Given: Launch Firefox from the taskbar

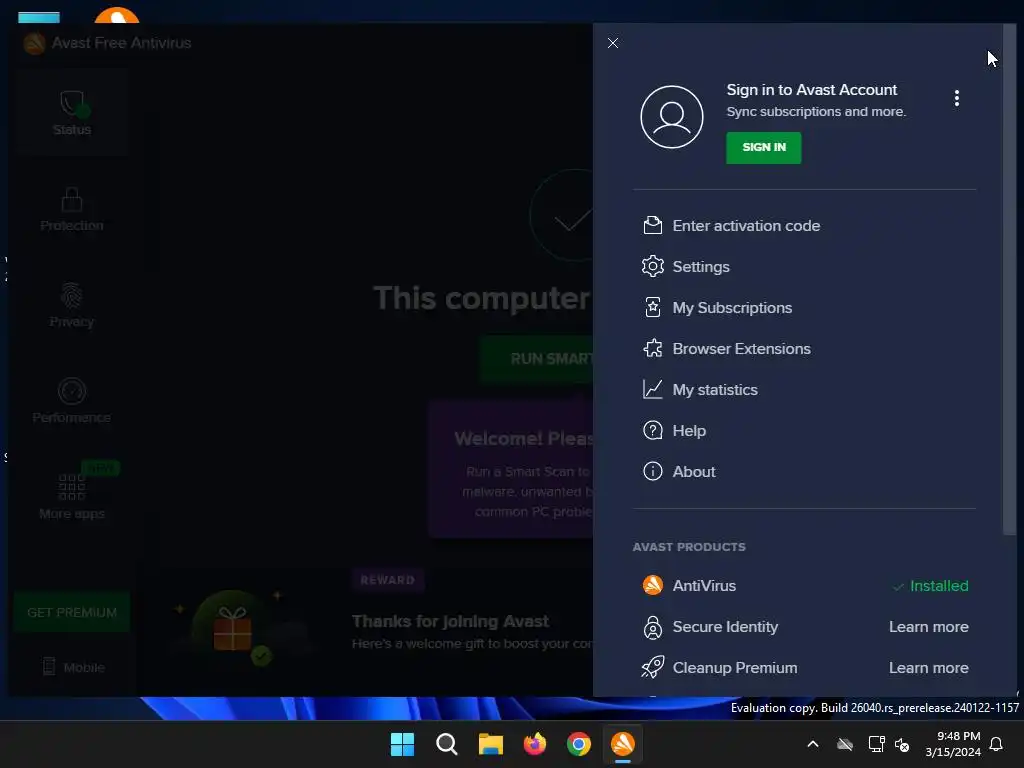Looking at the screenshot, I should (x=535, y=744).
